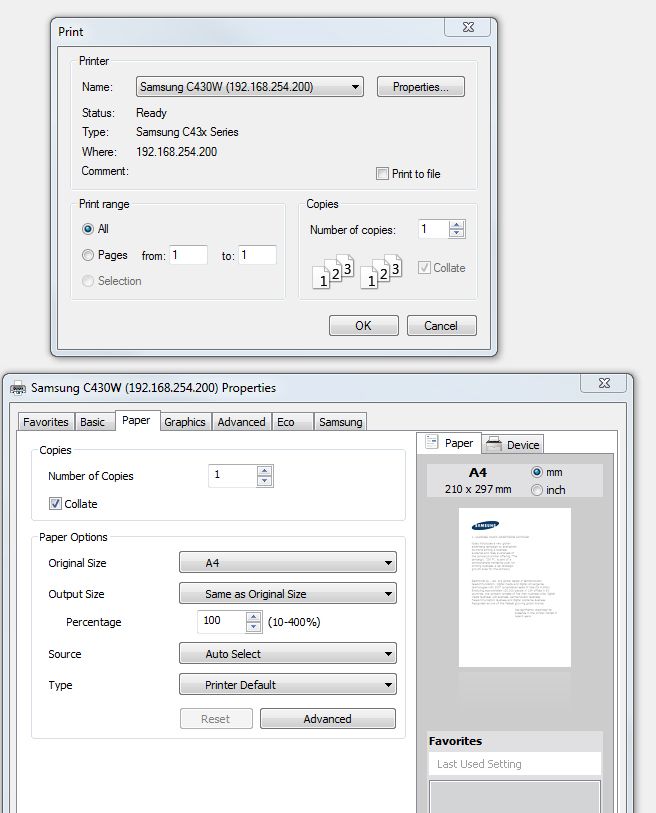
Task: Click the pages 'to' input field
Action: click(258, 255)
